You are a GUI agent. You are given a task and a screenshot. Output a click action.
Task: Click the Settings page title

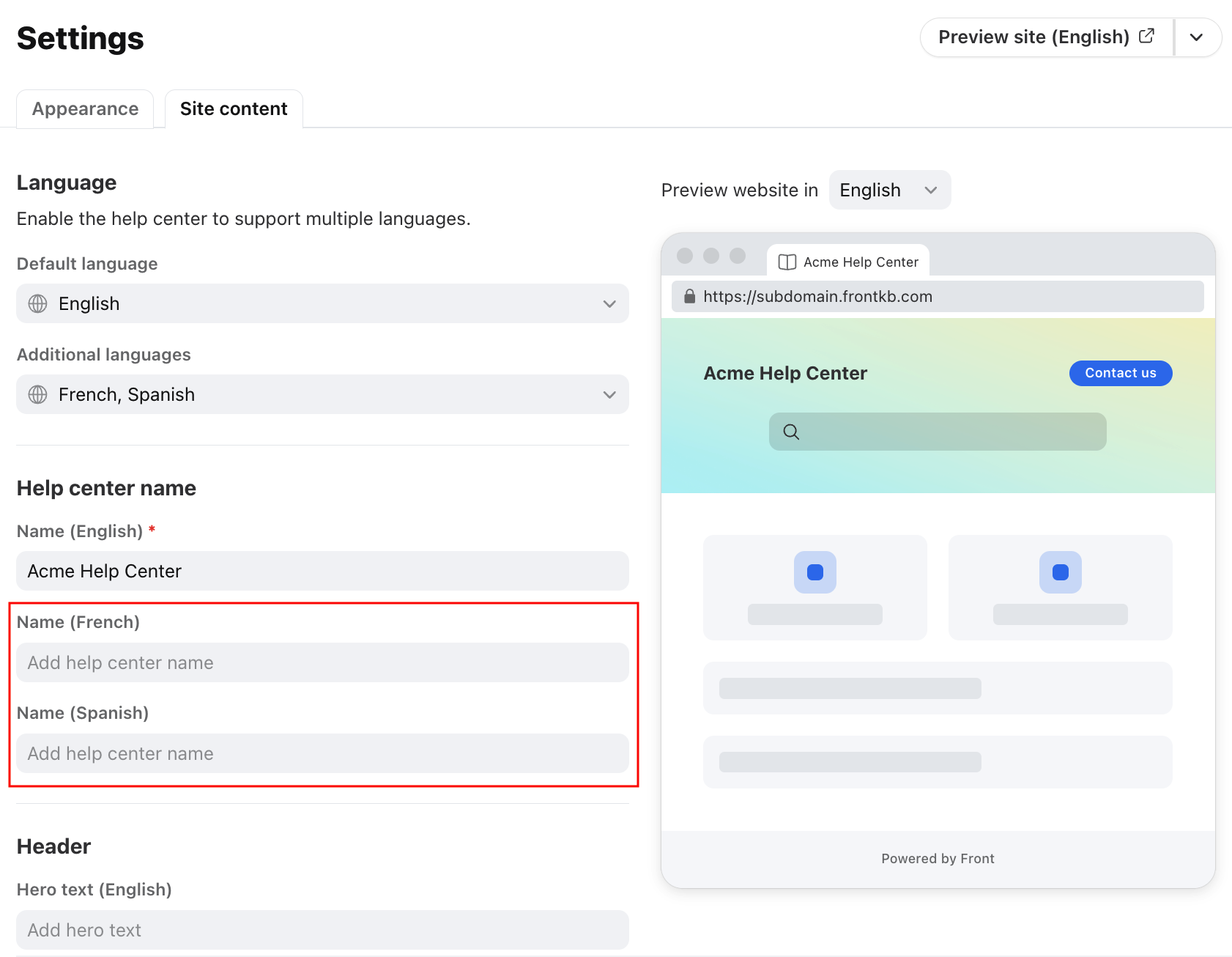coord(81,38)
